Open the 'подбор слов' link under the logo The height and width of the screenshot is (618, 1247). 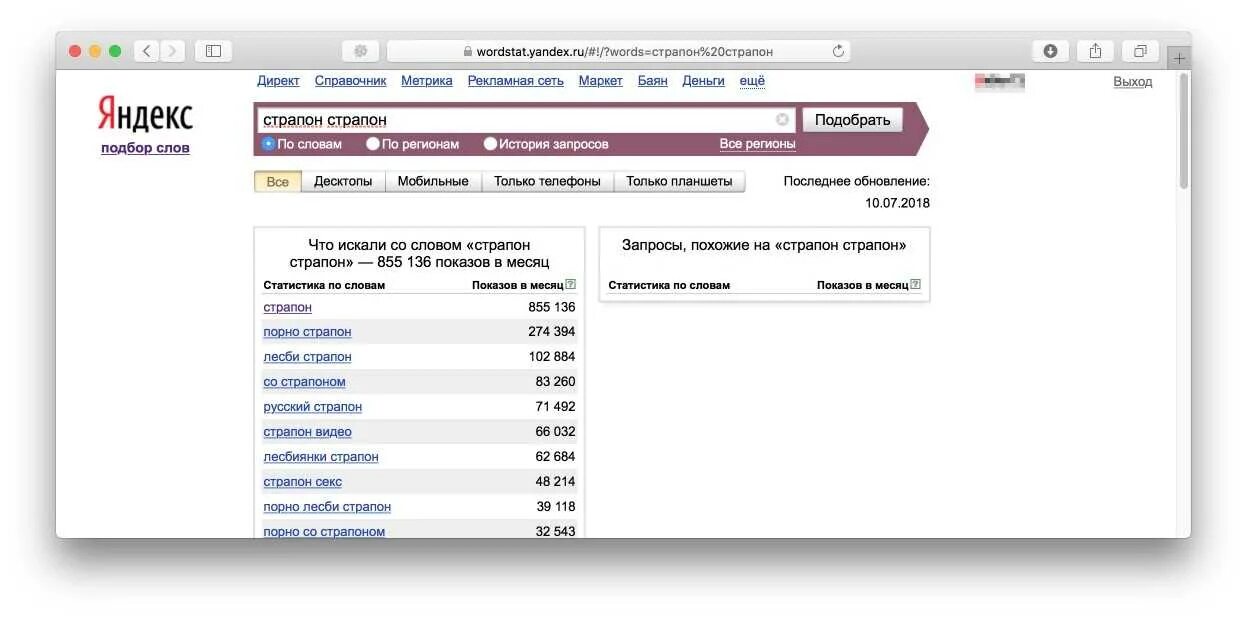(145, 148)
